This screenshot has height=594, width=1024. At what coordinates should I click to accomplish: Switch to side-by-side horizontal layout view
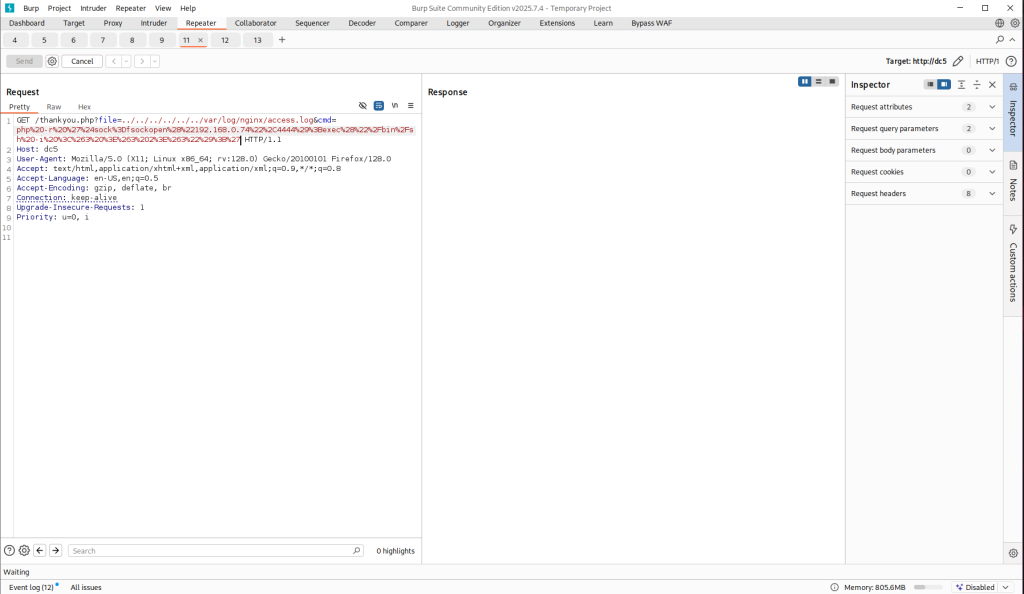click(x=805, y=82)
